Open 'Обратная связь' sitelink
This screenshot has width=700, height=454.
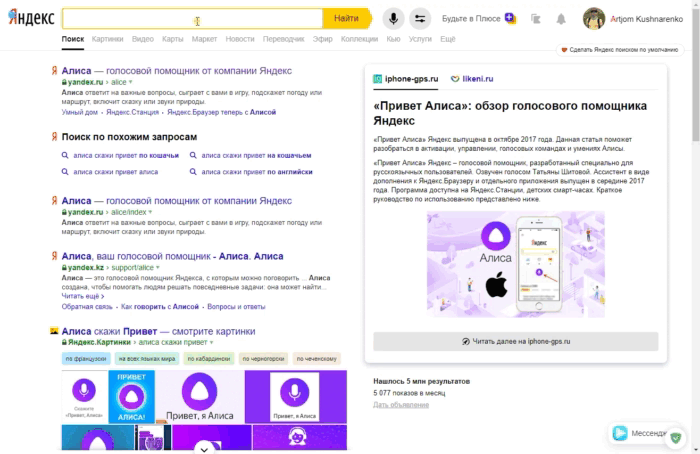(87, 307)
